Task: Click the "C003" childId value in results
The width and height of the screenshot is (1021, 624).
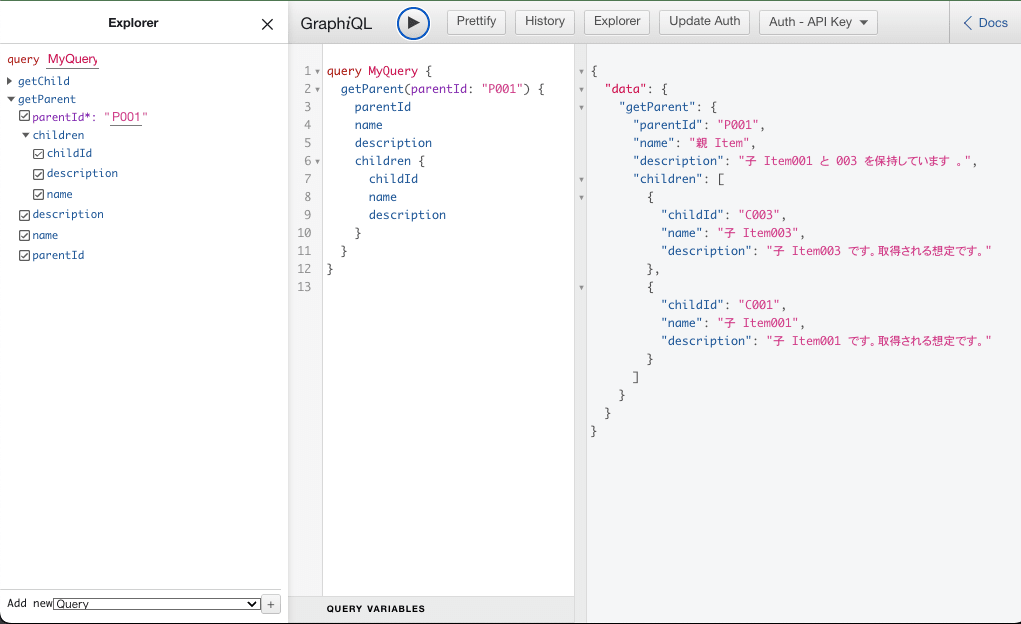Action: coord(759,215)
